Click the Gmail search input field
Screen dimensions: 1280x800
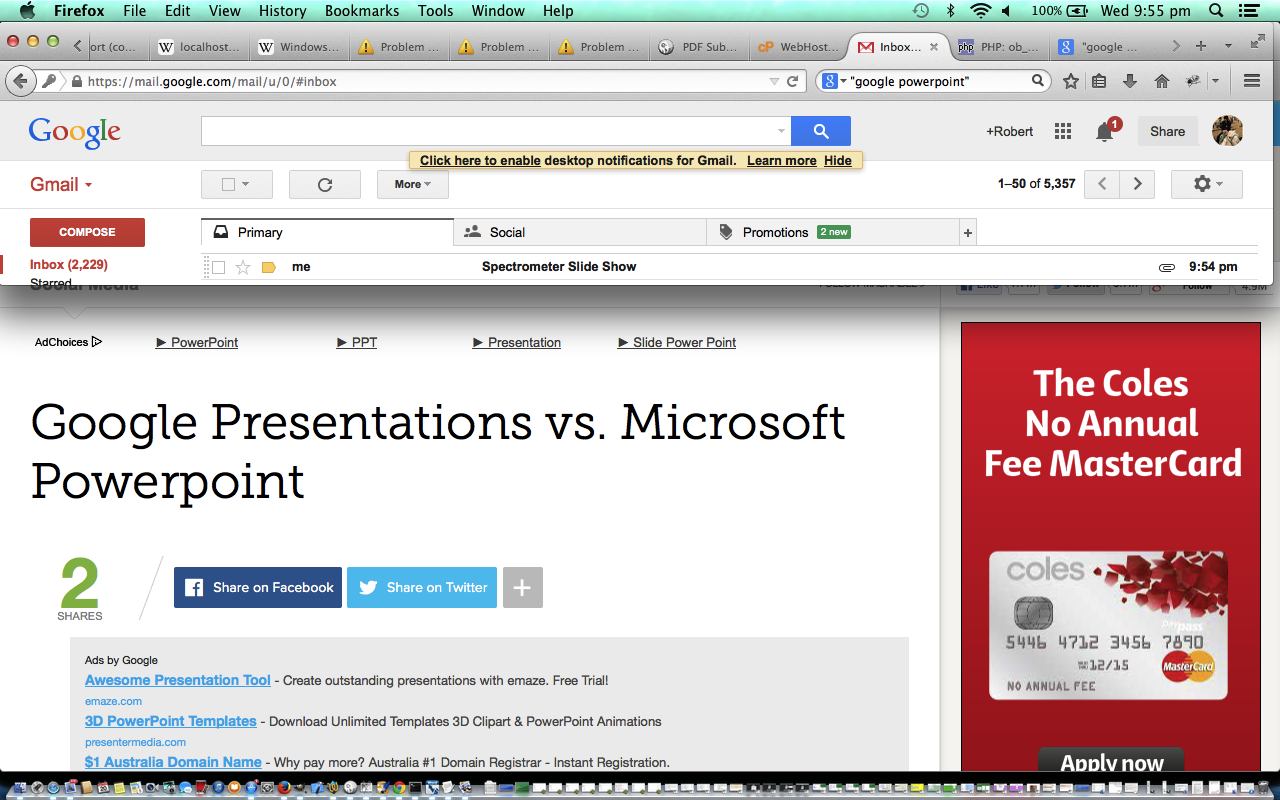coord(490,131)
